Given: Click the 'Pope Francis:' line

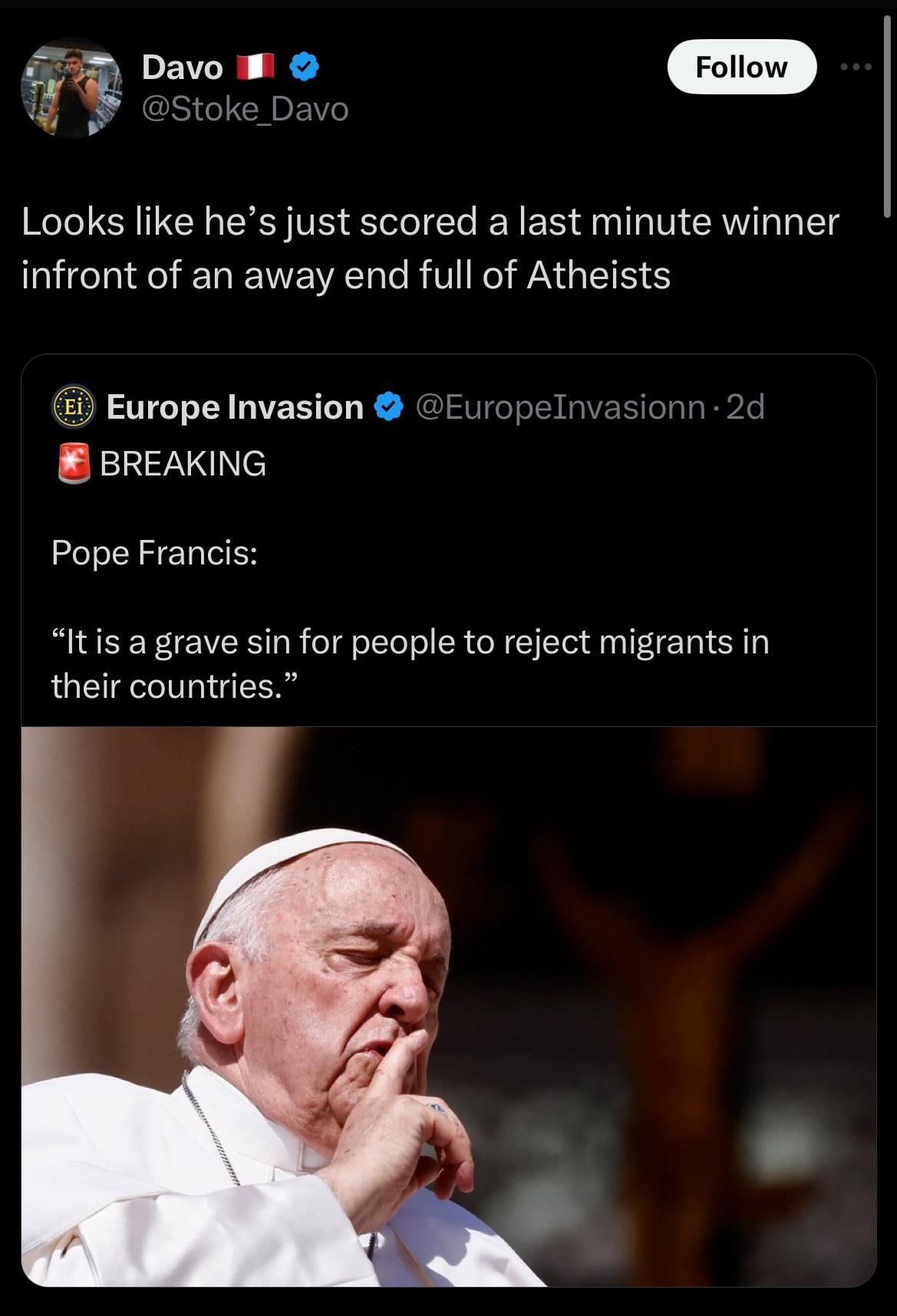Looking at the screenshot, I should [x=154, y=552].
